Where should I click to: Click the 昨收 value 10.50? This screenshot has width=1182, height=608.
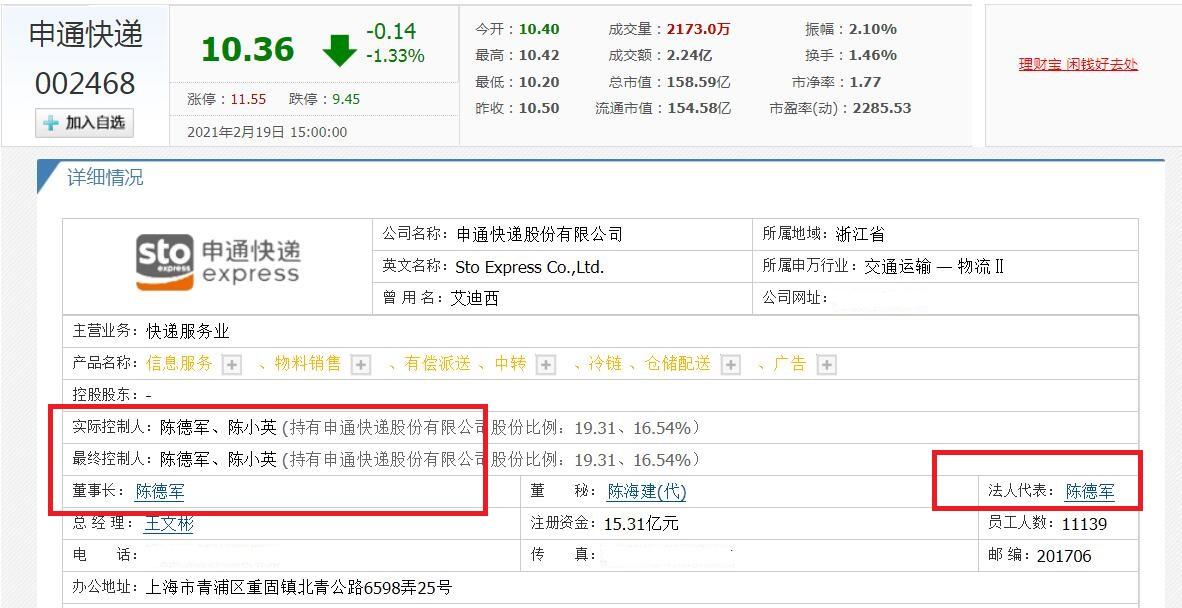[539, 108]
